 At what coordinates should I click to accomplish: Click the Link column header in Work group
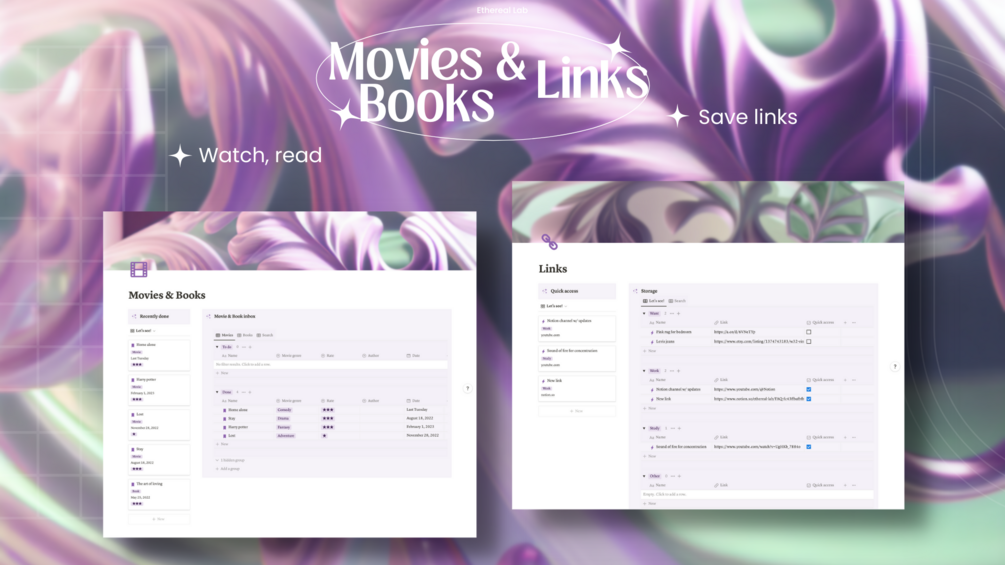point(721,380)
